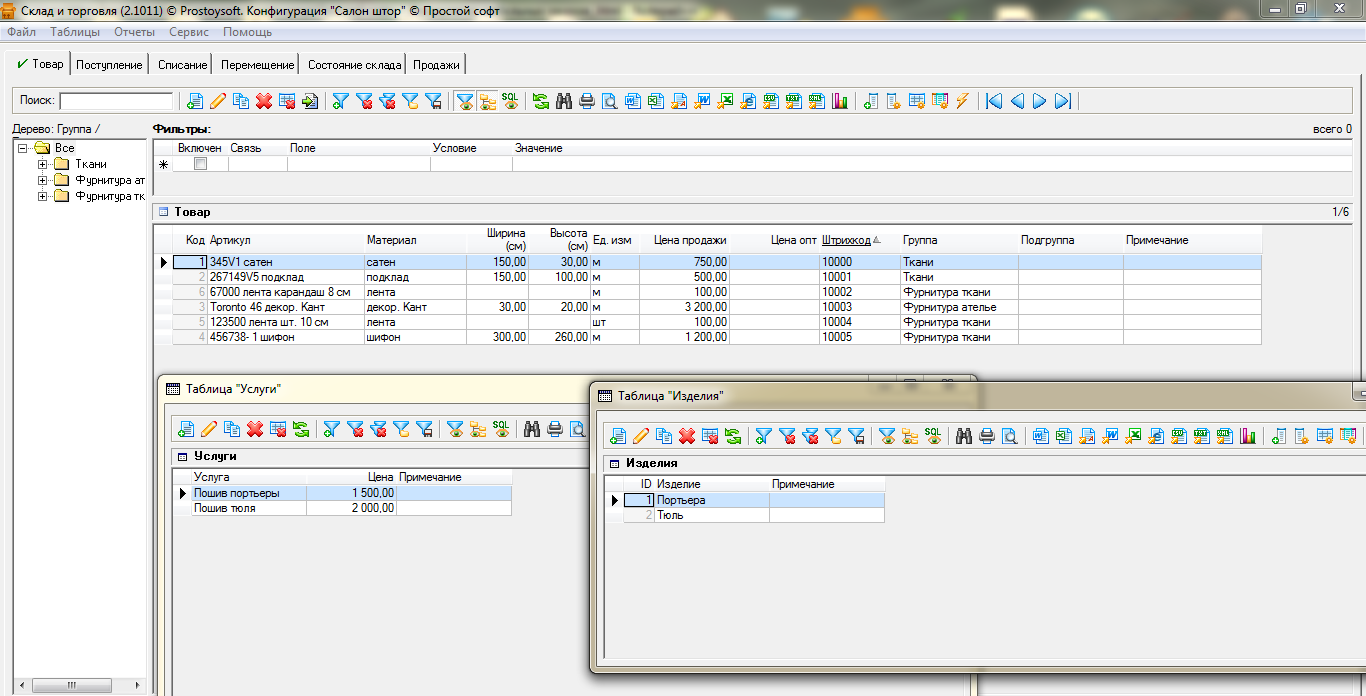Open search with binoculars icon in main toolbar
Screen dimensions: 1366x696
point(564,101)
